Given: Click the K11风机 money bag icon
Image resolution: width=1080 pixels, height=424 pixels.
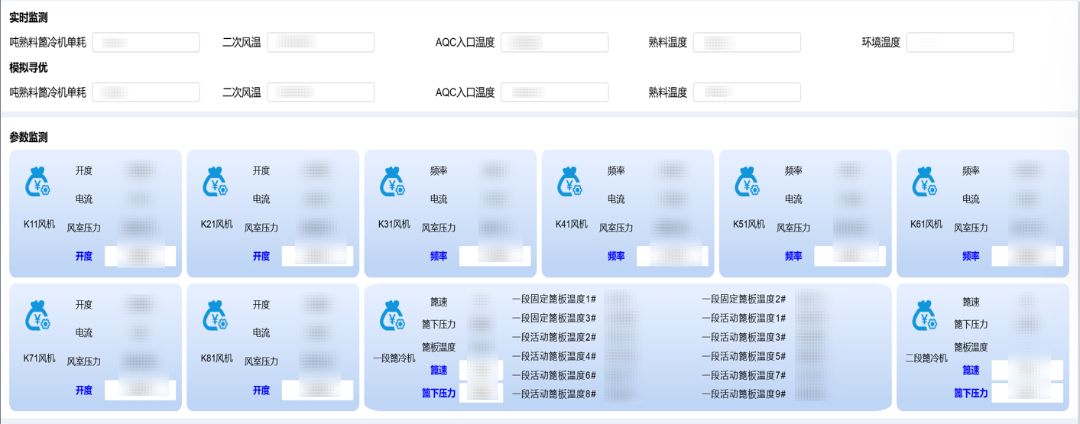Looking at the screenshot, I should pos(40,182).
